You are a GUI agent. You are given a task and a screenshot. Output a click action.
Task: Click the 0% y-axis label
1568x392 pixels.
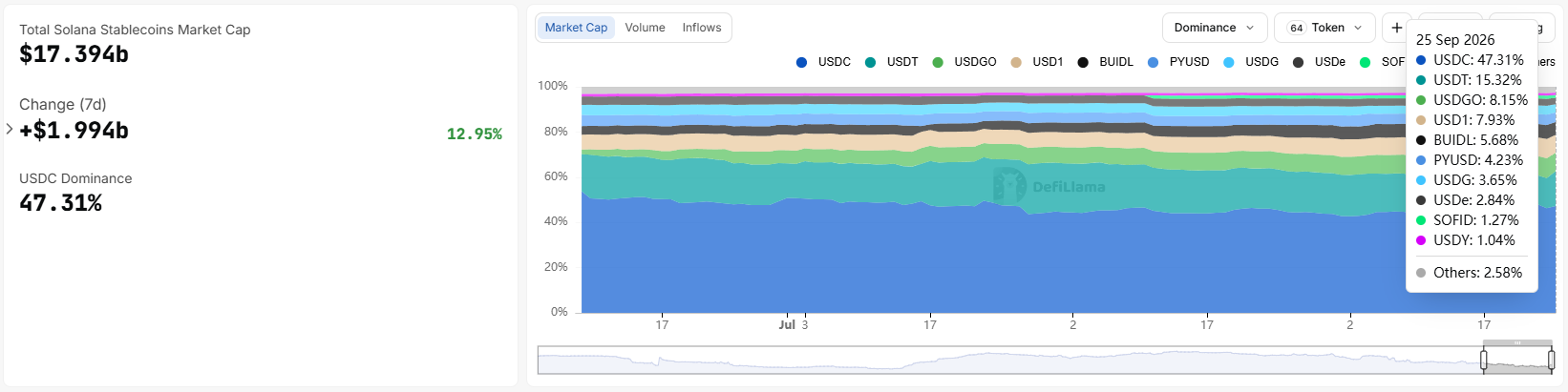coord(559,312)
